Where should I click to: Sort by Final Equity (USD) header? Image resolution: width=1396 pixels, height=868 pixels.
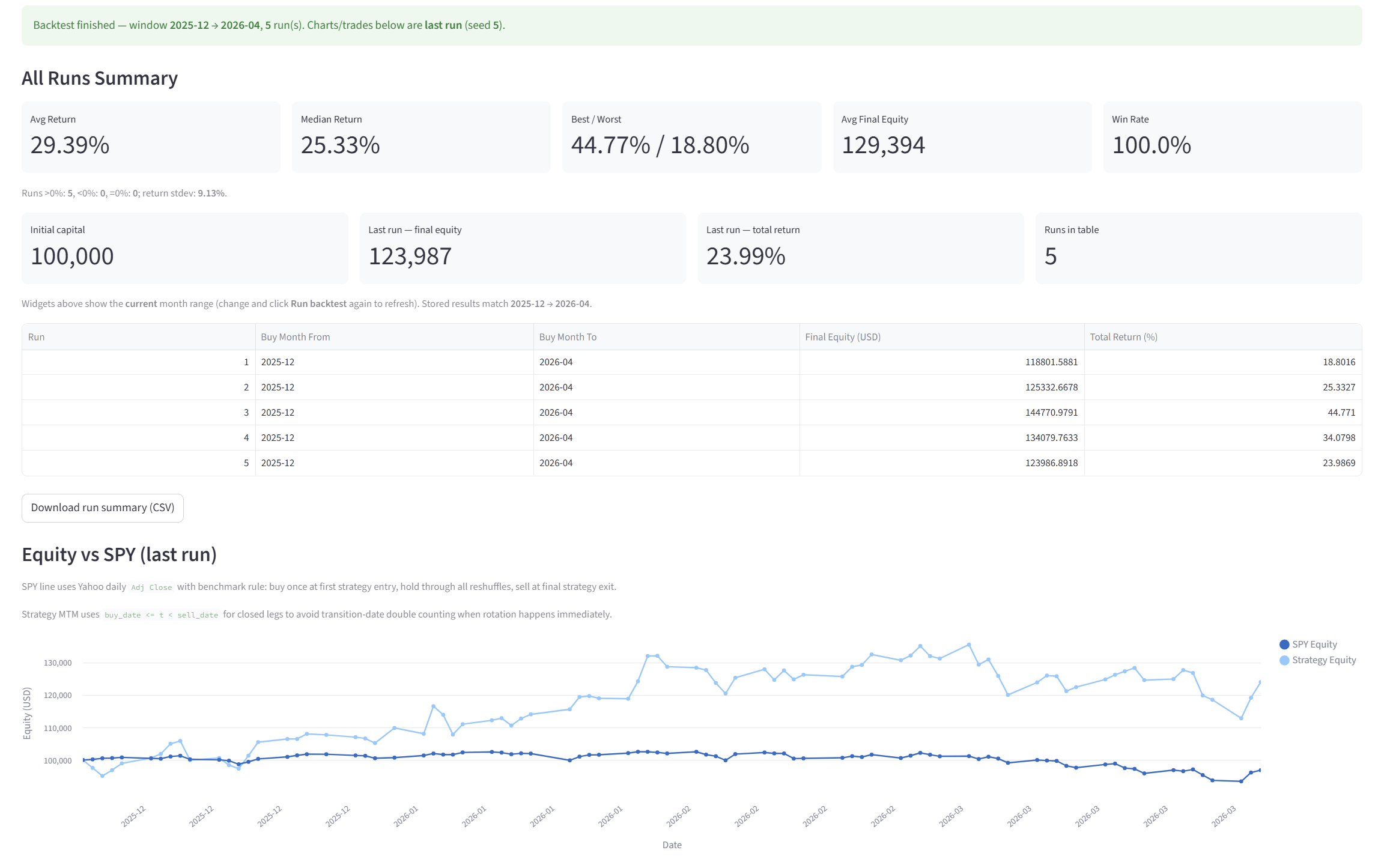pos(843,337)
